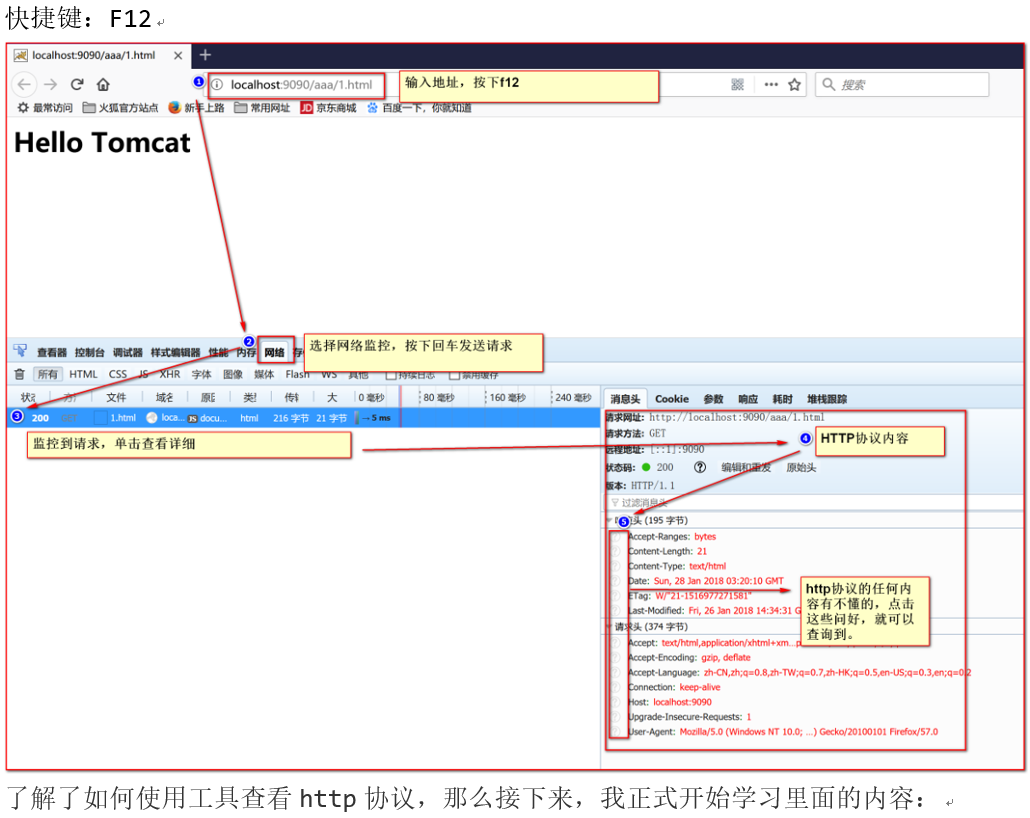This screenshot has width=1030, height=818.
Task: Open the 参数 details tab
Action: (x=713, y=399)
